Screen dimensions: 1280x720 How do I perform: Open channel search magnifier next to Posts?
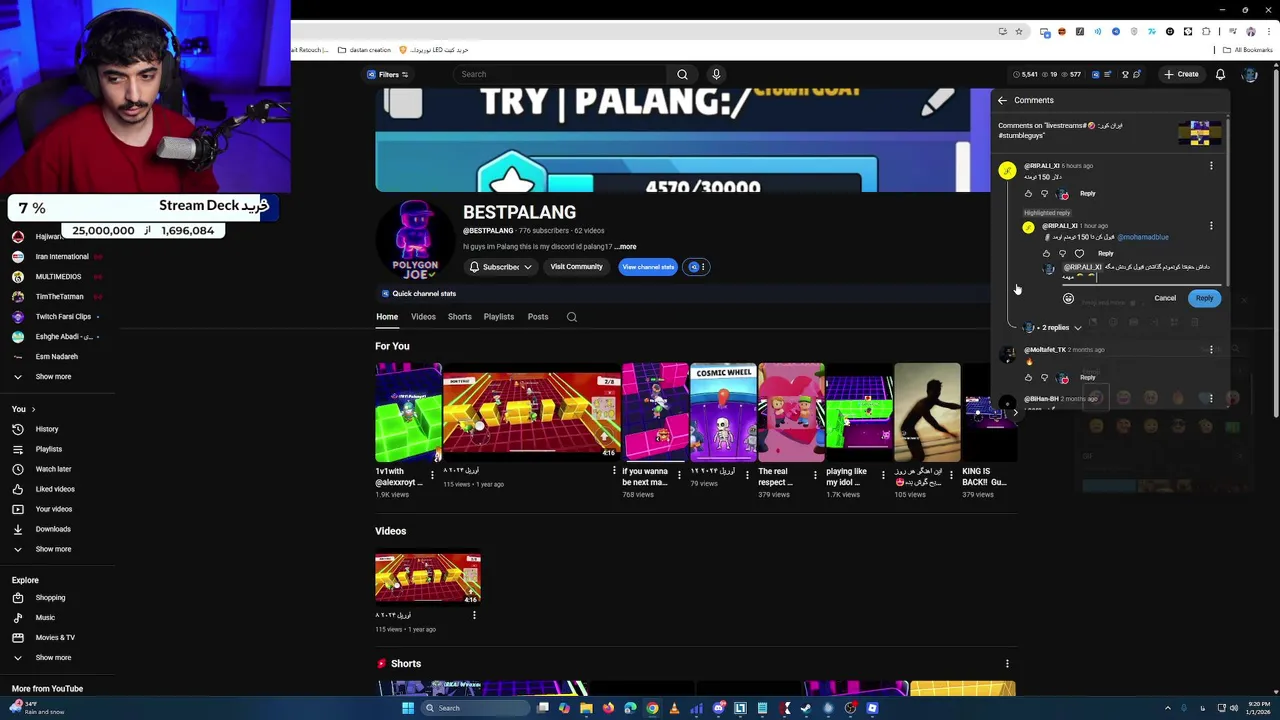572,317
